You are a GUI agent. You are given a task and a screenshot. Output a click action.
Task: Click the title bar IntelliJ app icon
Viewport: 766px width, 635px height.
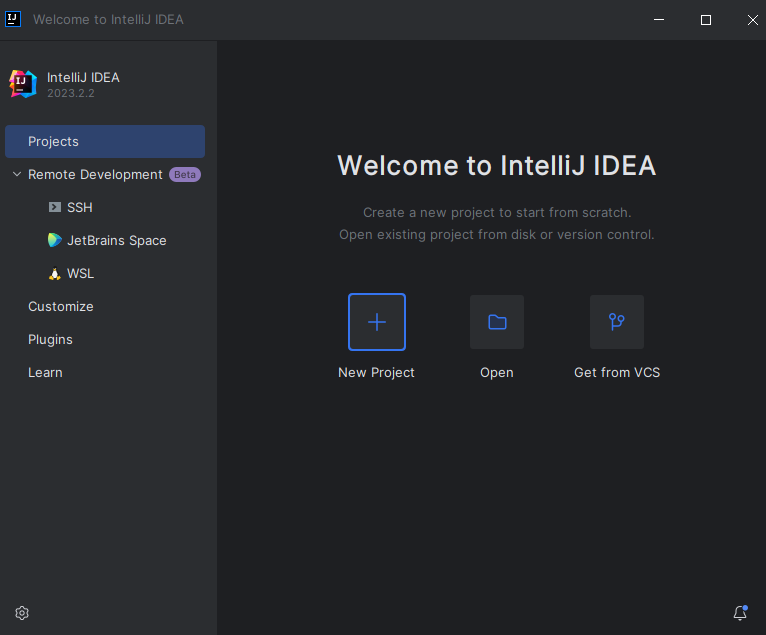(x=13, y=20)
